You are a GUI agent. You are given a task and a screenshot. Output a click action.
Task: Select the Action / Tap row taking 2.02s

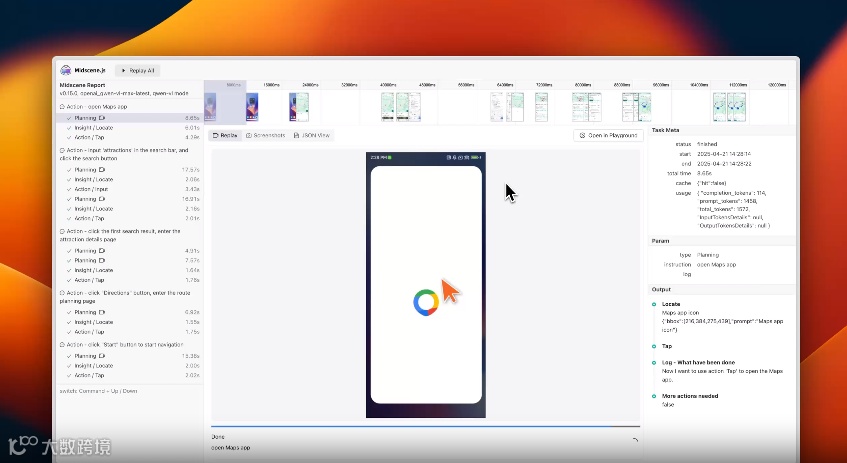click(x=130, y=375)
